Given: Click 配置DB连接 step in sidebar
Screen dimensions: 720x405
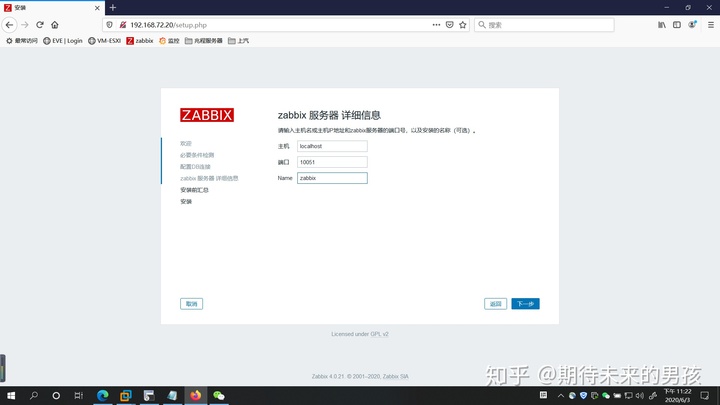Looking at the screenshot, I should pyautogui.click(x=195, y=167).
